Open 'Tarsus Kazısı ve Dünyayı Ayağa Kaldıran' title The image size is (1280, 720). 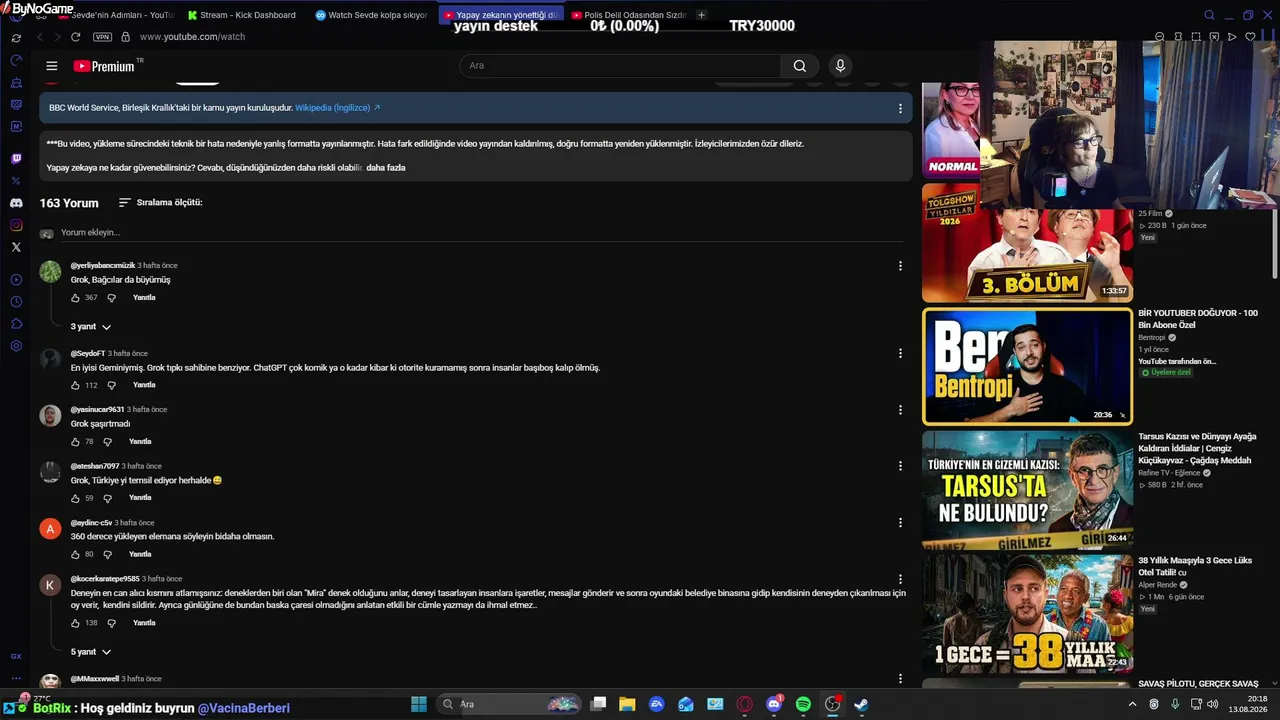point(1197,448)
